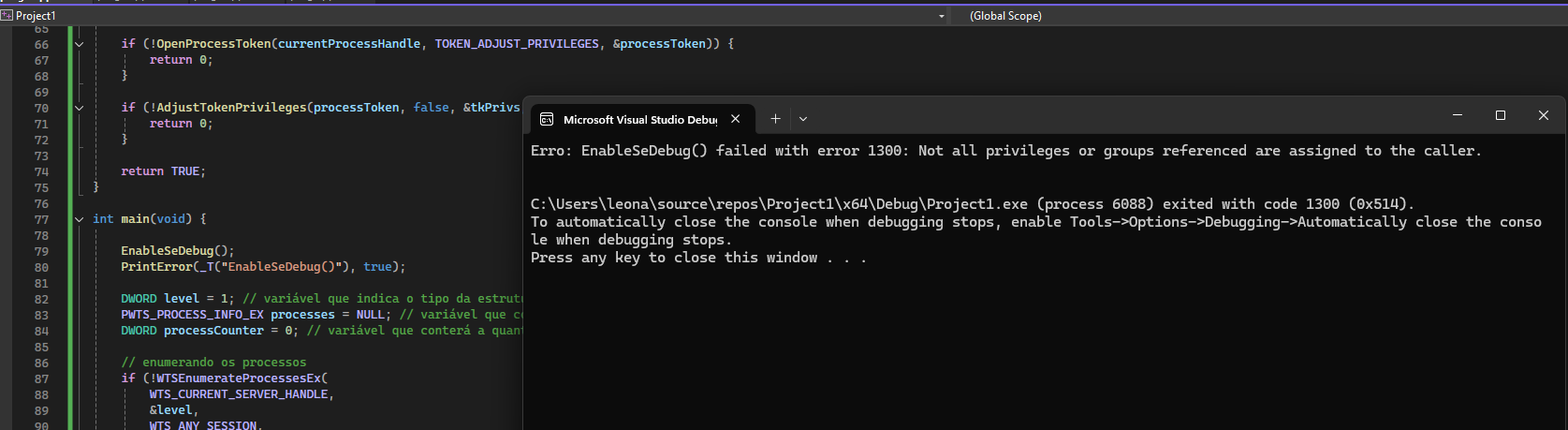Close the debug console window
1568x430 pixels.
[1544, 115]
